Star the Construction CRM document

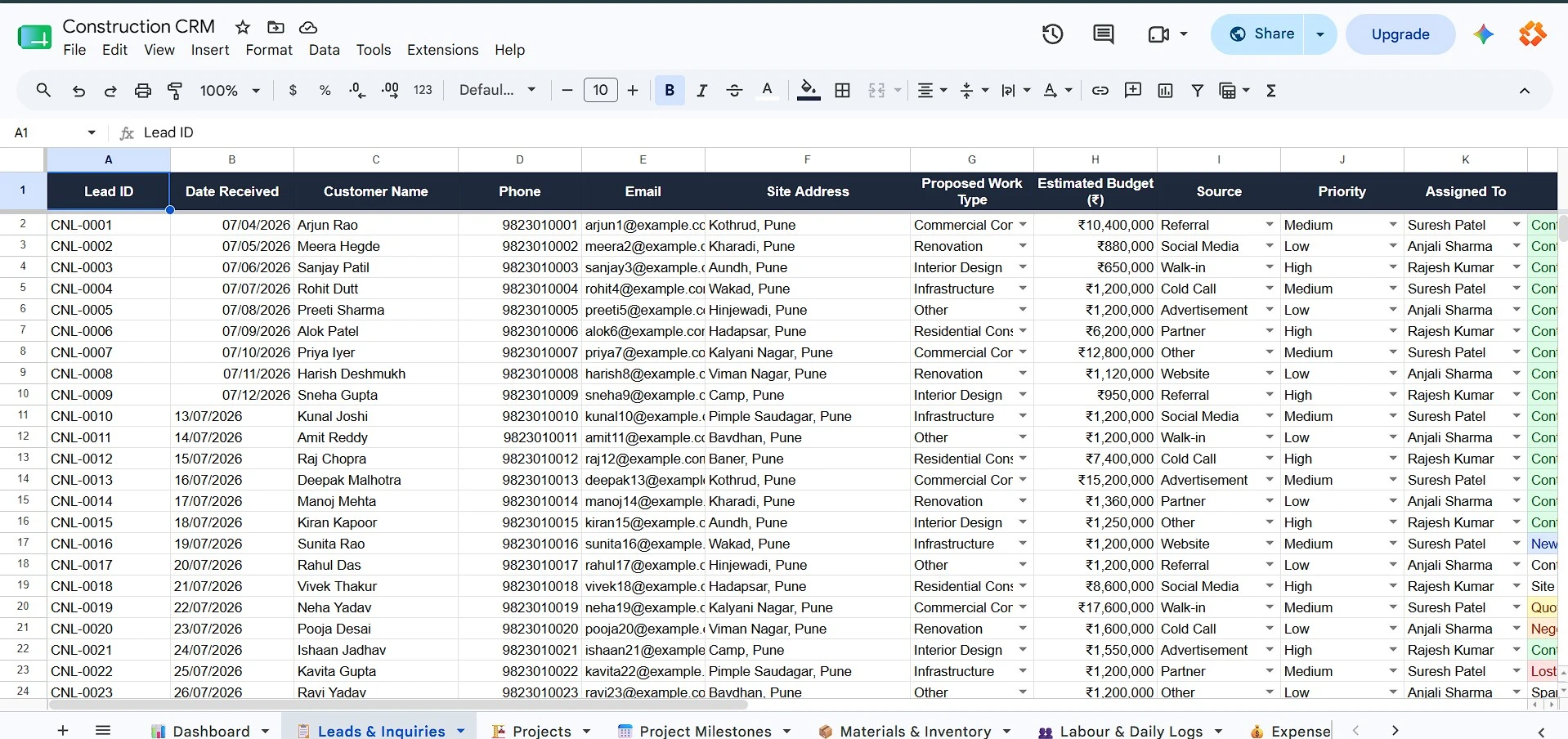click(243, 27)
